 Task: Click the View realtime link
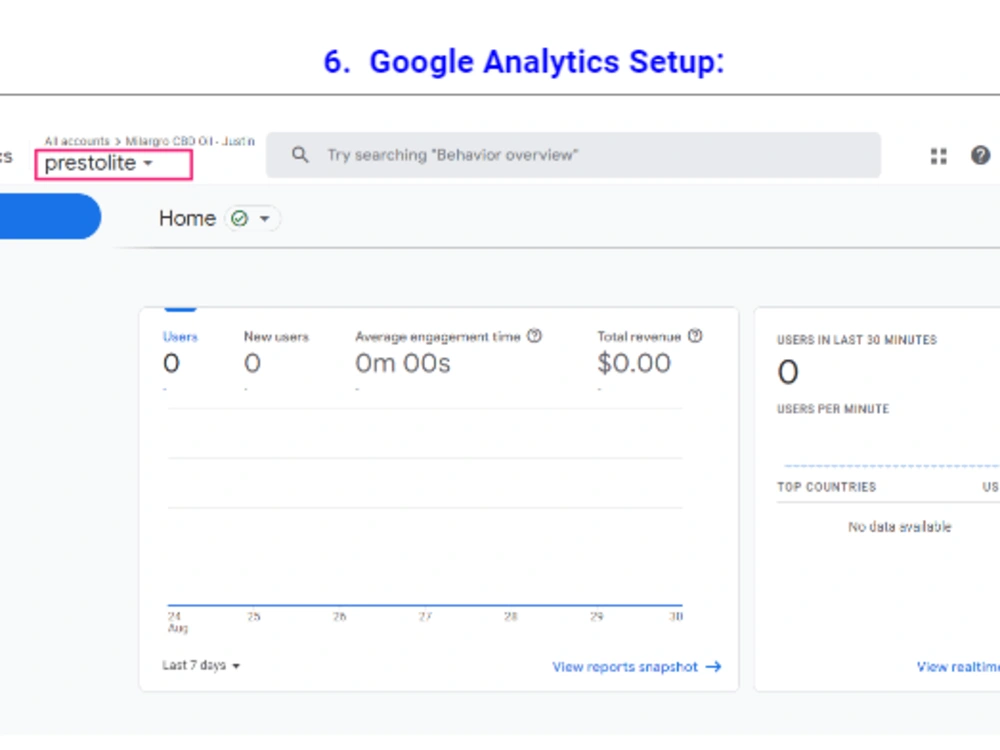click(958, 666)
